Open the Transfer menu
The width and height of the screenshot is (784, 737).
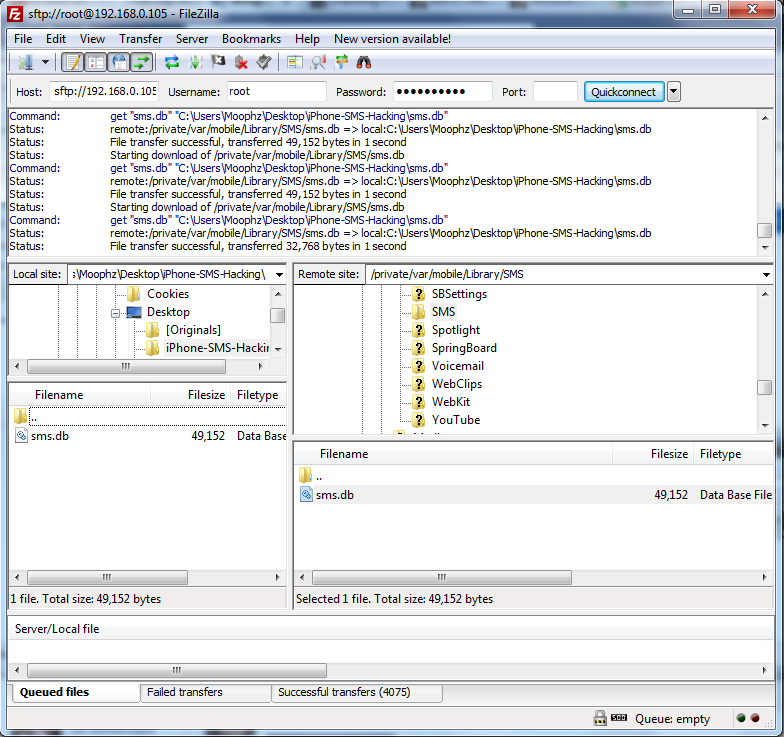pos(140,39)
